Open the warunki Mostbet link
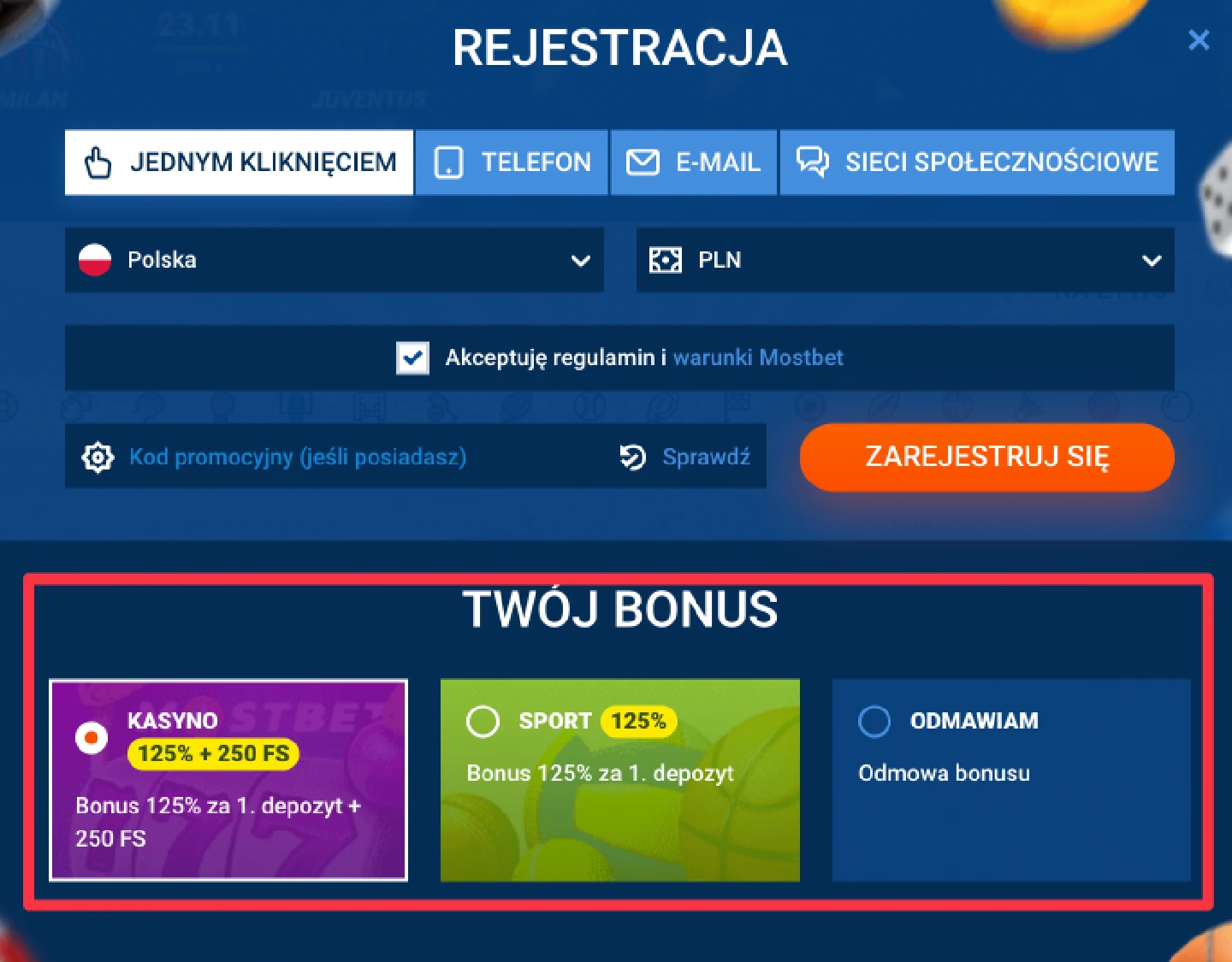 [x=758, y=357]
